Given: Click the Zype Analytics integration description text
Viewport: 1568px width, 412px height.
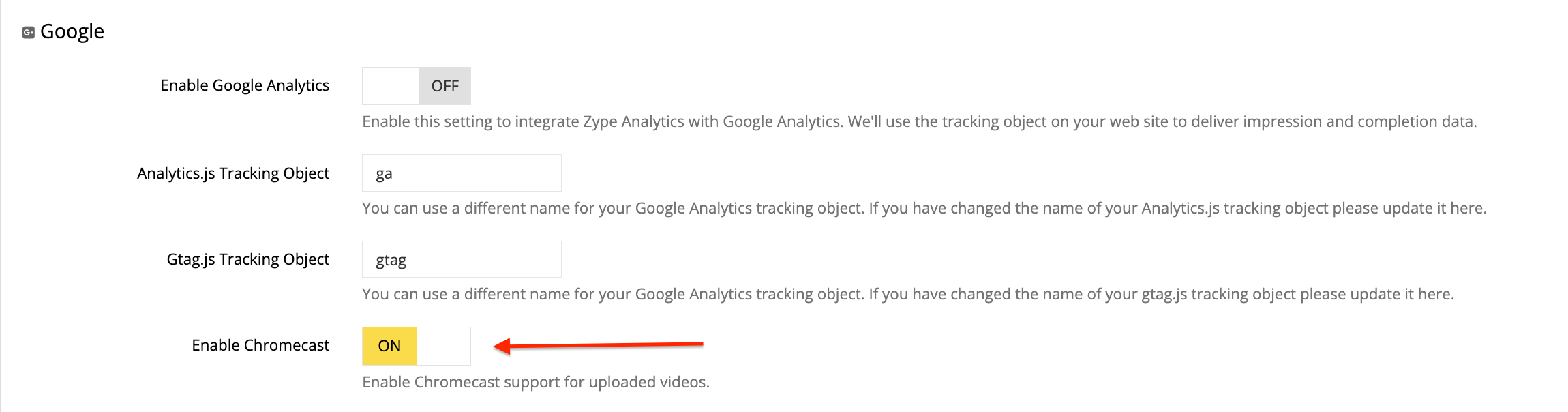Looking at the screenshot, I should tap(920, 121).
